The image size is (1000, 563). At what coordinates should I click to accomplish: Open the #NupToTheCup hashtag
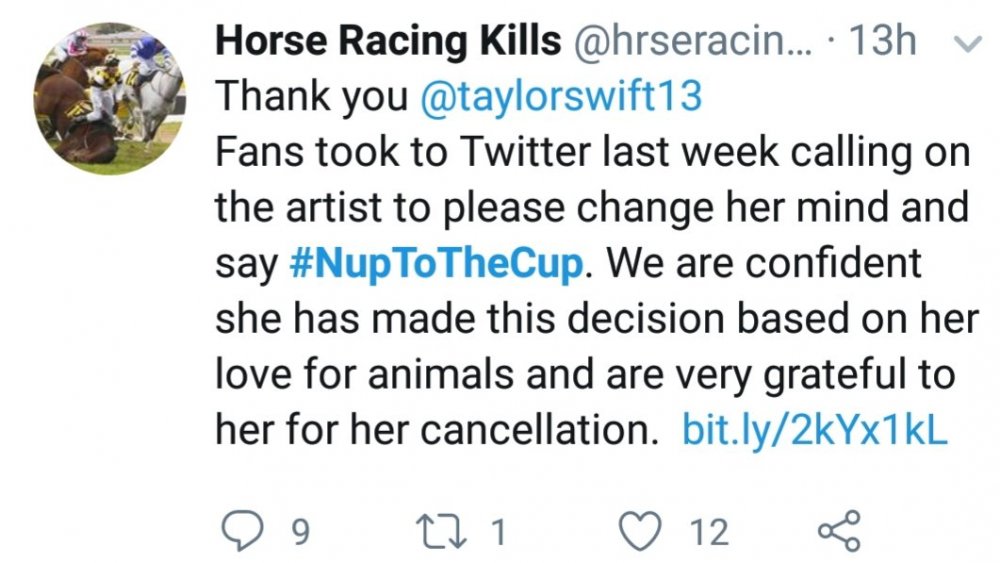pyautogui.click(x=437, y=265)
